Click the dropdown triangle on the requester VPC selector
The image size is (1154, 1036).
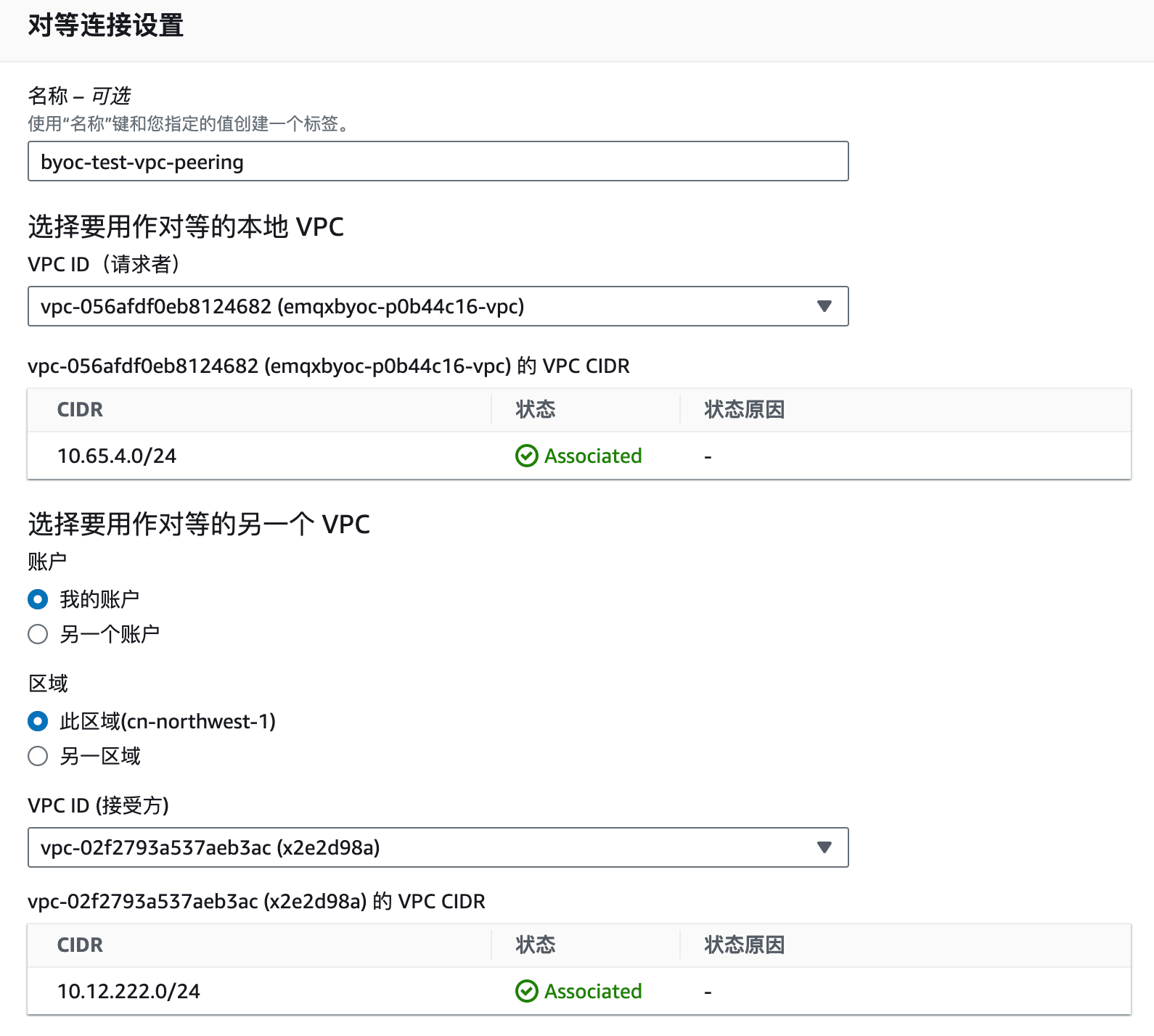pos(824,306)
